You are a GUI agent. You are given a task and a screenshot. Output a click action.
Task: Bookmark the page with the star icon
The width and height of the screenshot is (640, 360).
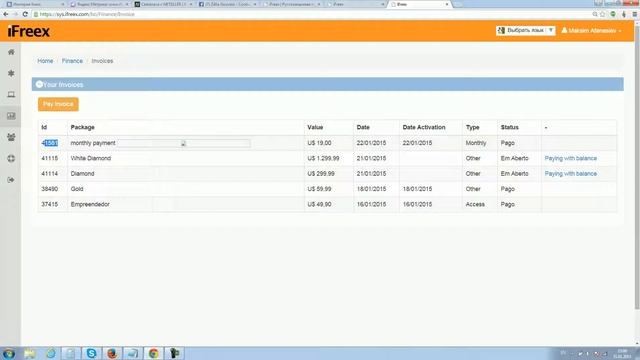click(602, 14)
